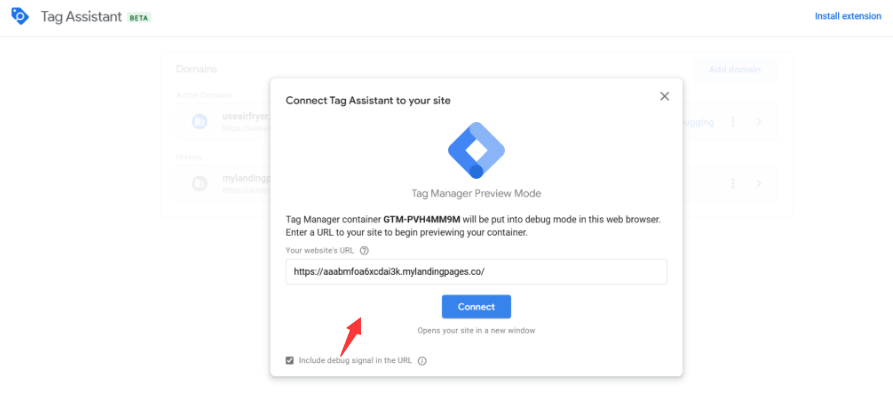Select the mylandingpages history domain name
Viewport: 893px width, 402px height.
point(245,177)
